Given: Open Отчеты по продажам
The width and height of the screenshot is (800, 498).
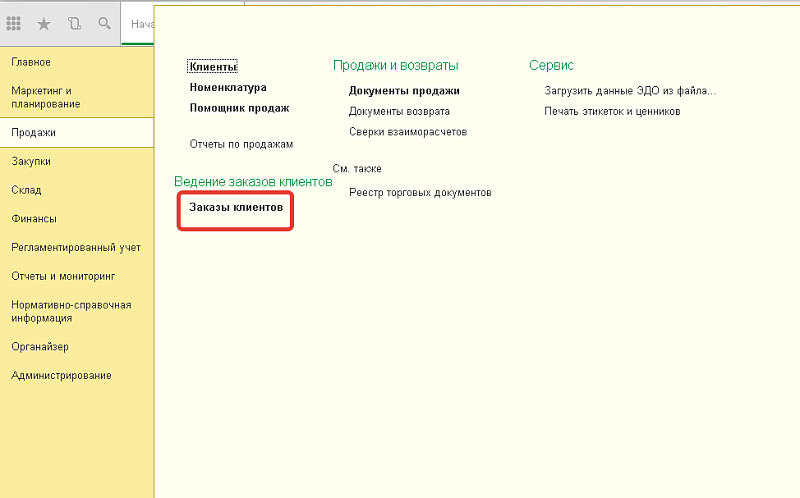Looking at the screenshot, I should (241, 144).
